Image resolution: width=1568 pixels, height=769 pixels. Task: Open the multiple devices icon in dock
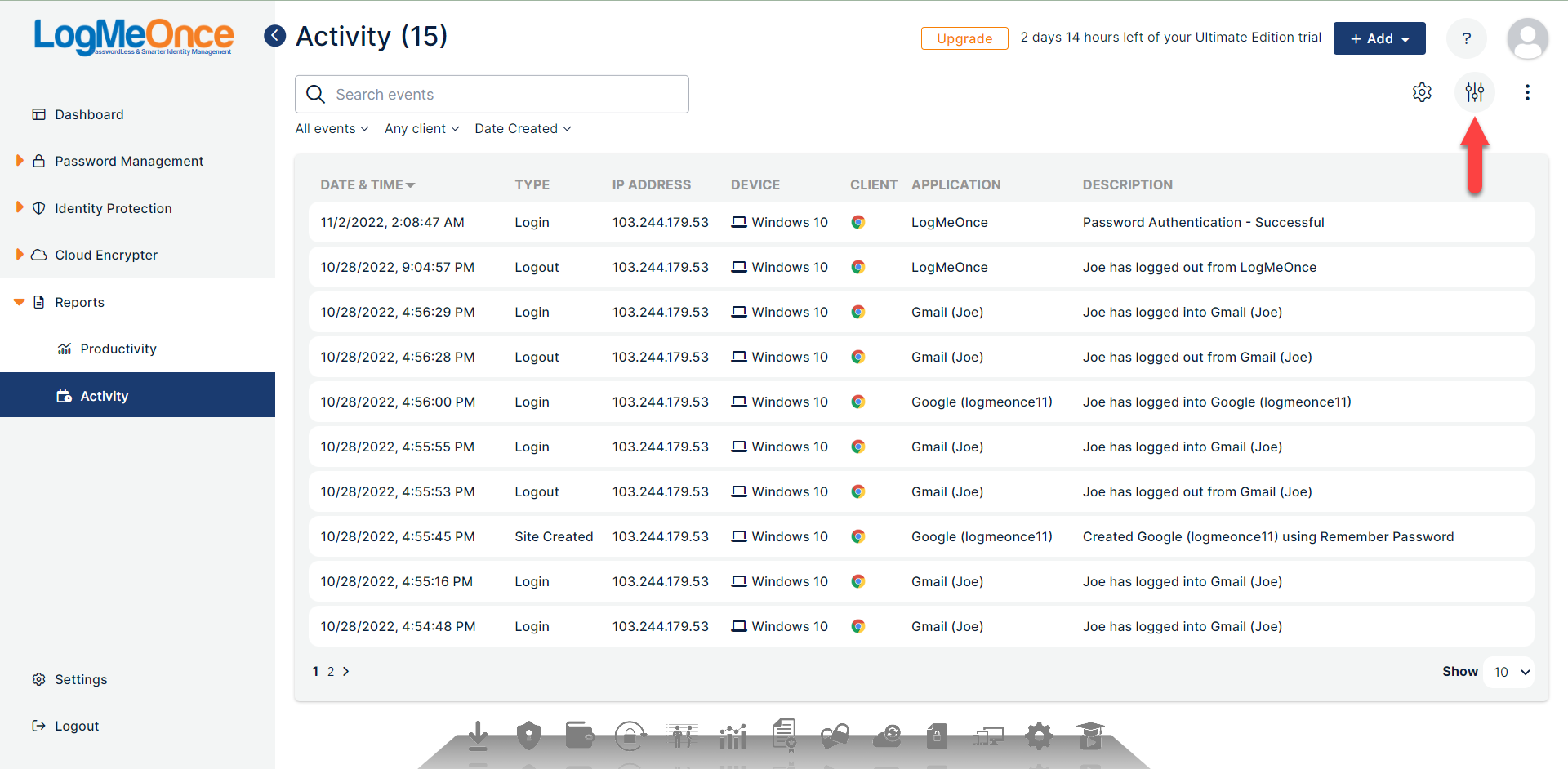point(988,737)
